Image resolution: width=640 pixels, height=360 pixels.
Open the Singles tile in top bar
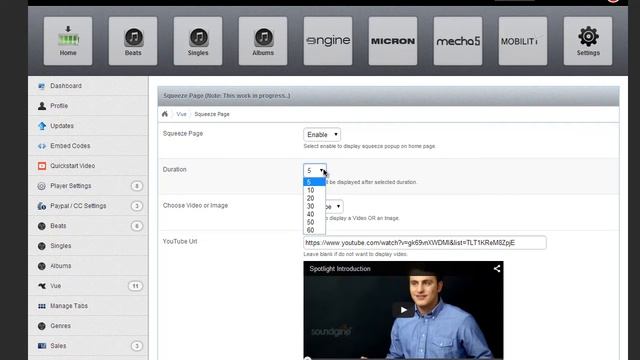point(198,41)
